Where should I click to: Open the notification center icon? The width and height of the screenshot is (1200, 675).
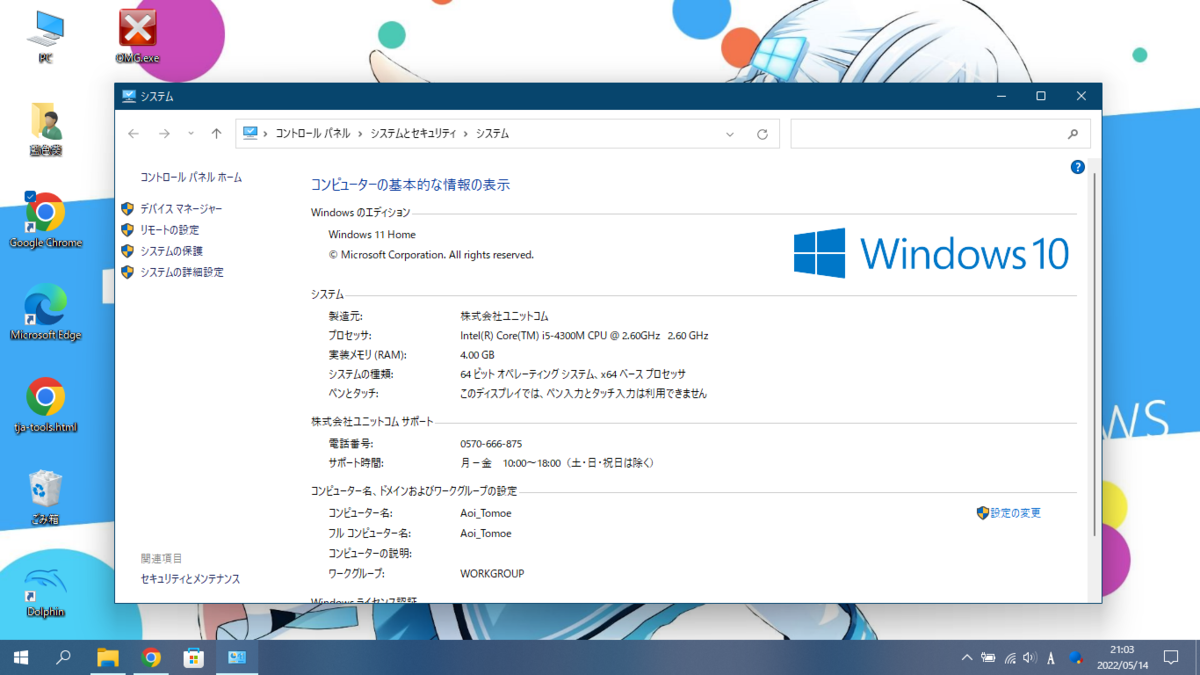click(x=1171, y=657)
